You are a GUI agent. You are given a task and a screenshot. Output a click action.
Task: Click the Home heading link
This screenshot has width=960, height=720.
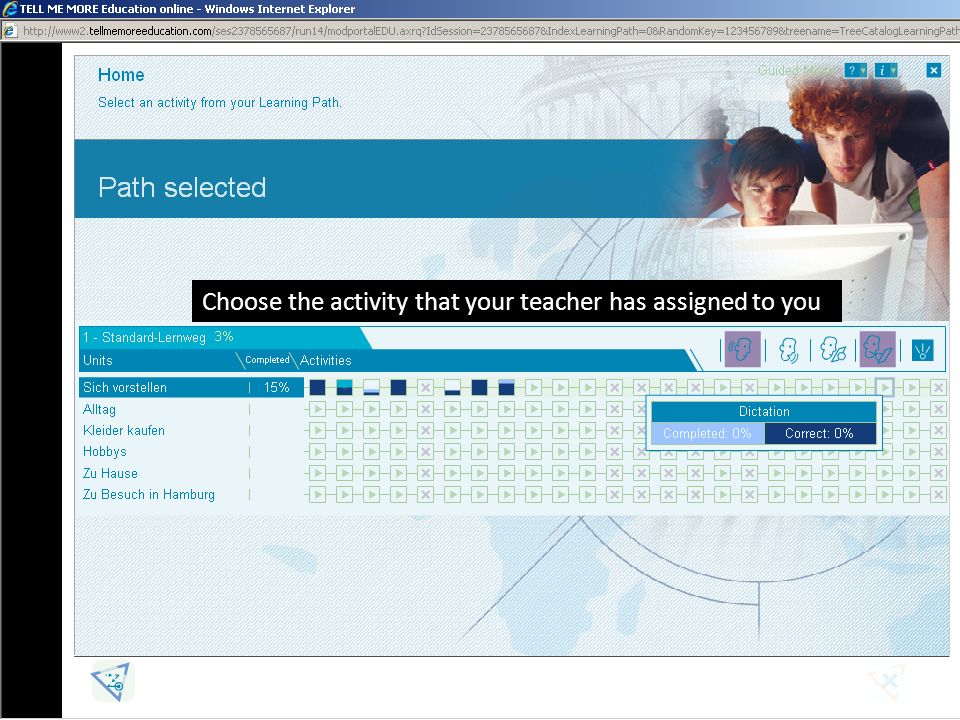(121, 75)
